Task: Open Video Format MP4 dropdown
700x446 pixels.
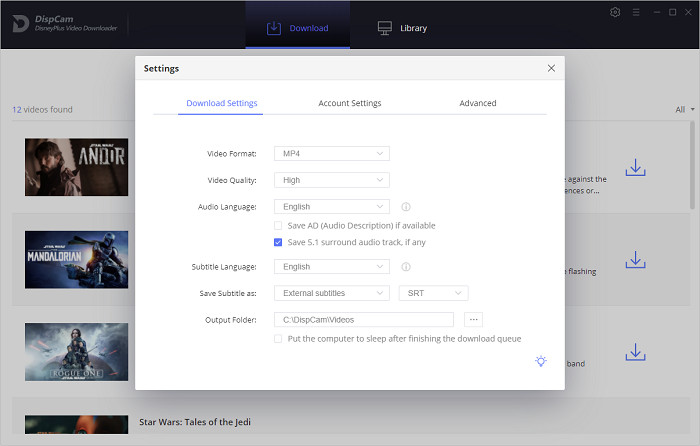Action: (x=332, y=154)
